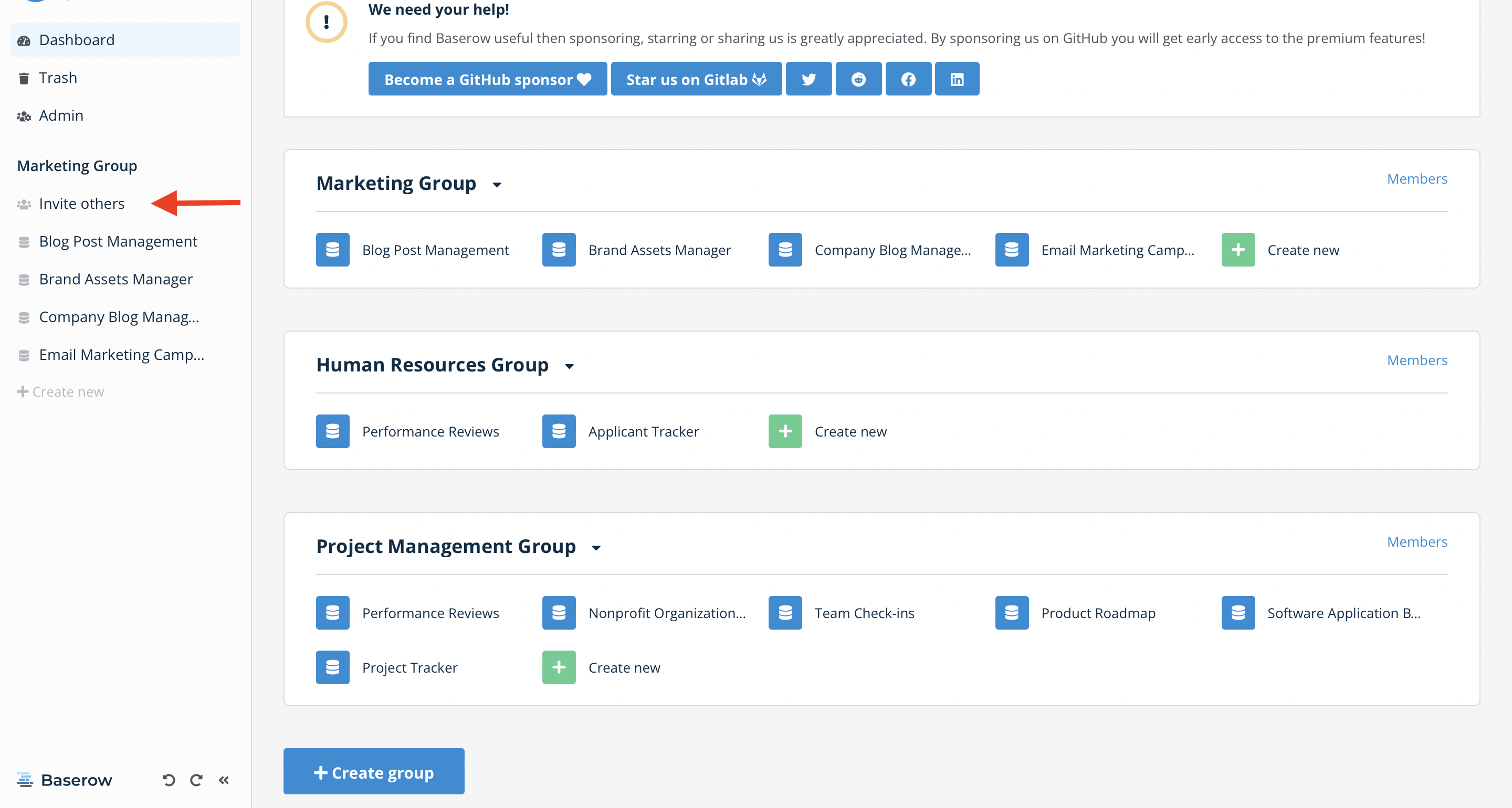The image size is (1512, 808).
Task: Open Admin in the sidebar
Action: click(x=61, y=115)
